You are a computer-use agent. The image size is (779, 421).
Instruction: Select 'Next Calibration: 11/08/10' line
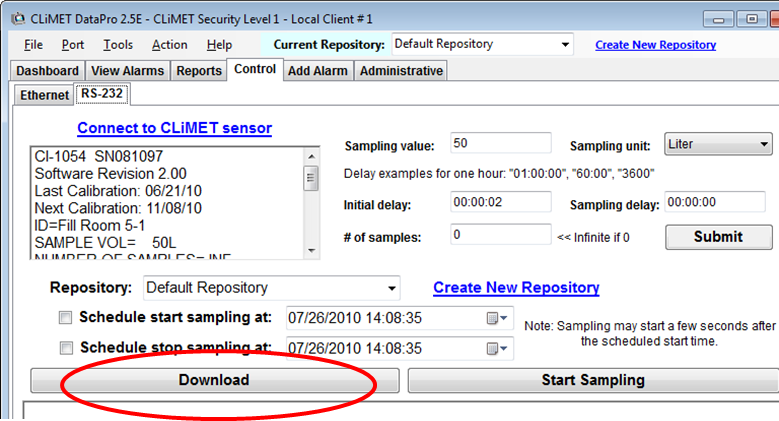pos(118,208)
